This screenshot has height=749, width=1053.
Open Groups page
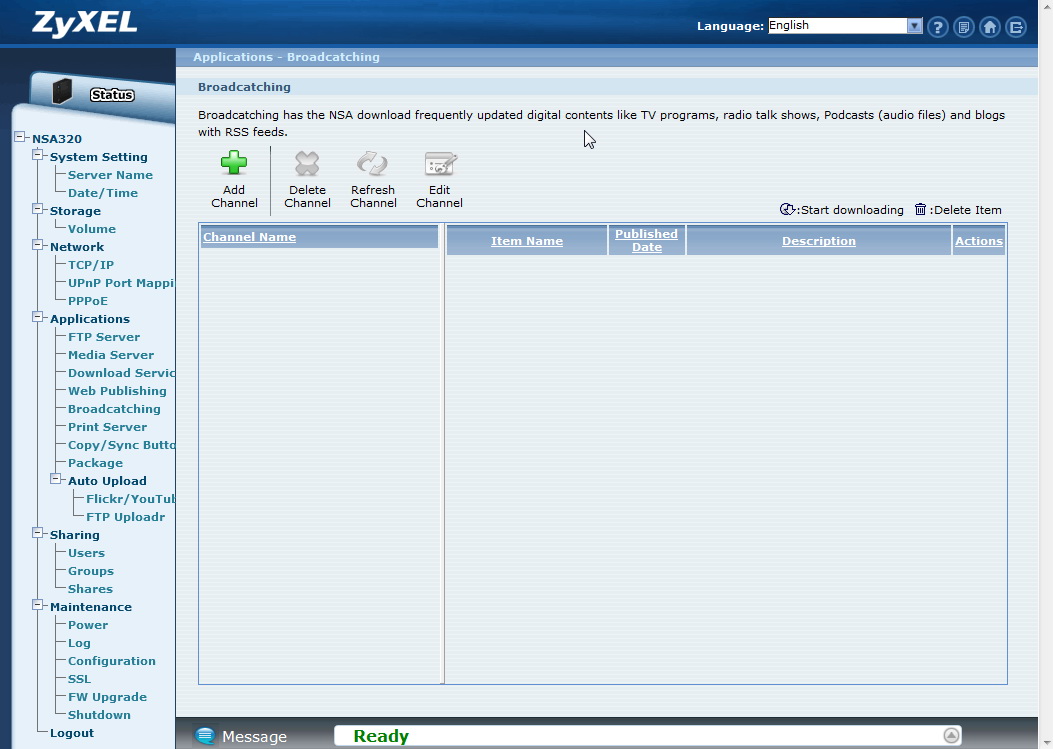[x=91, y=571]
